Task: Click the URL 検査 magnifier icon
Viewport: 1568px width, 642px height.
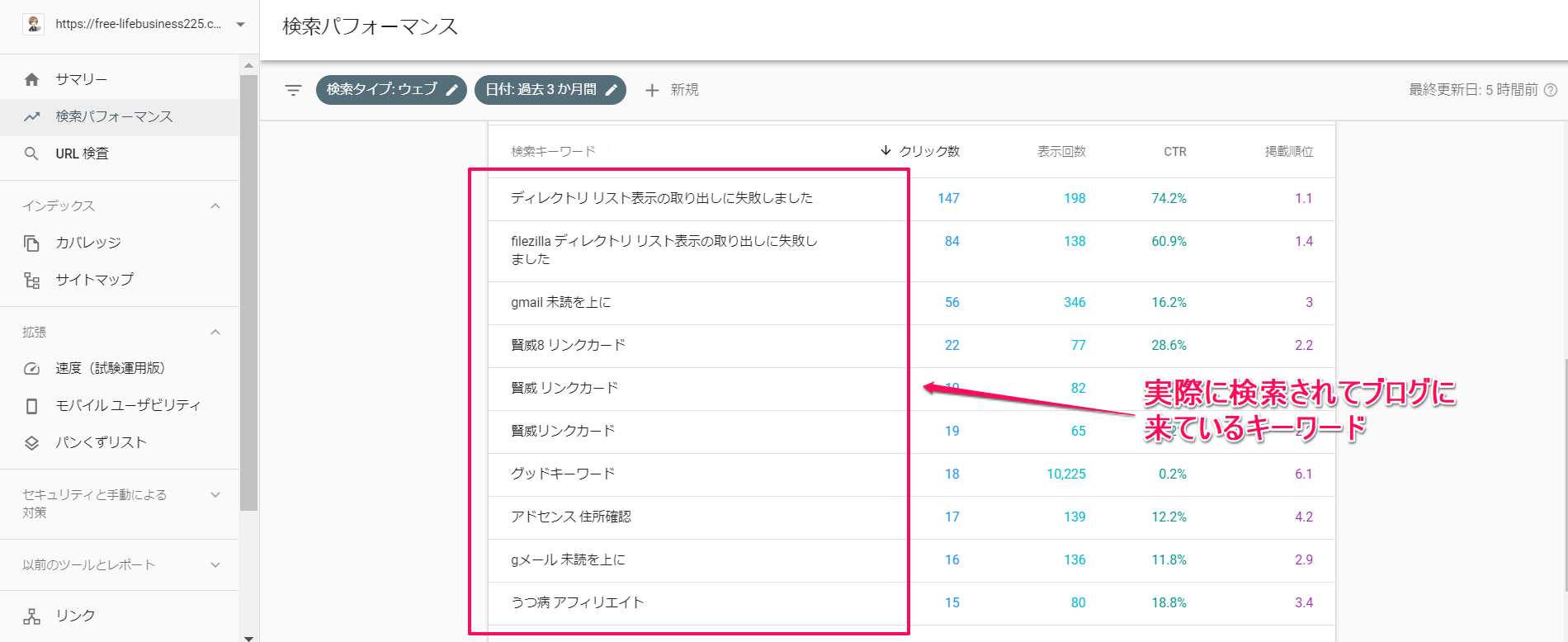Action: [31, 153]
